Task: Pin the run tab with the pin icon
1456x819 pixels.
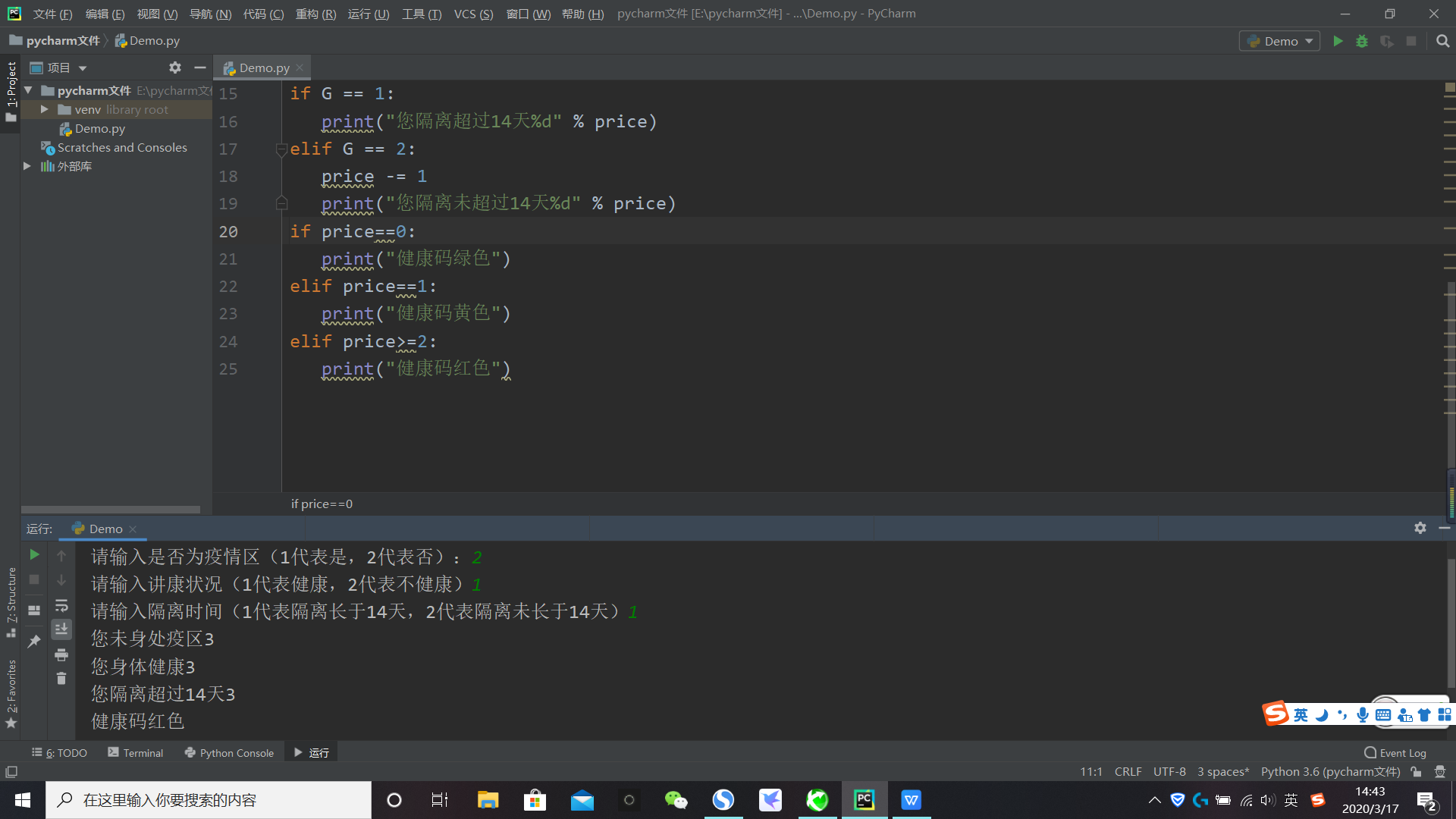Action: point(34,642)
